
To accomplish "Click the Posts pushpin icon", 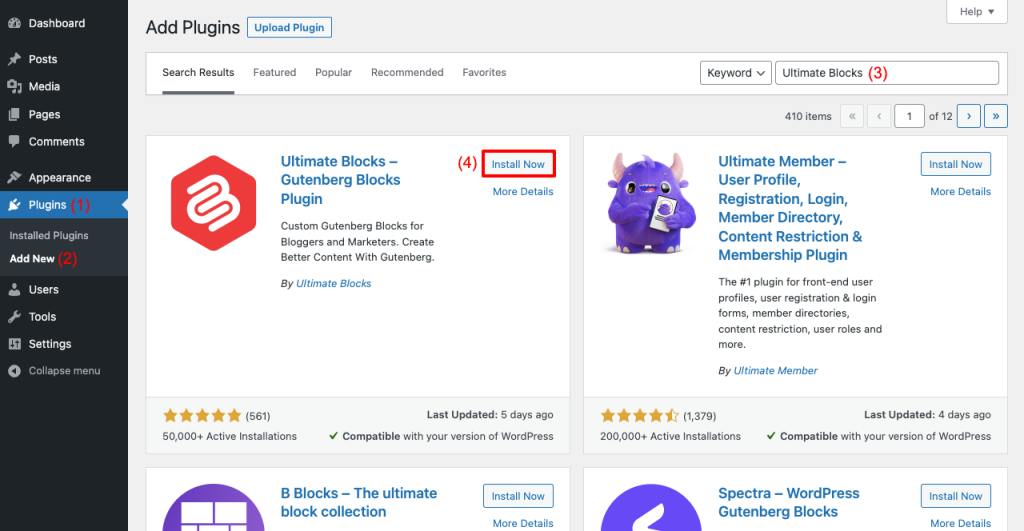I will [x=14, y=59].
